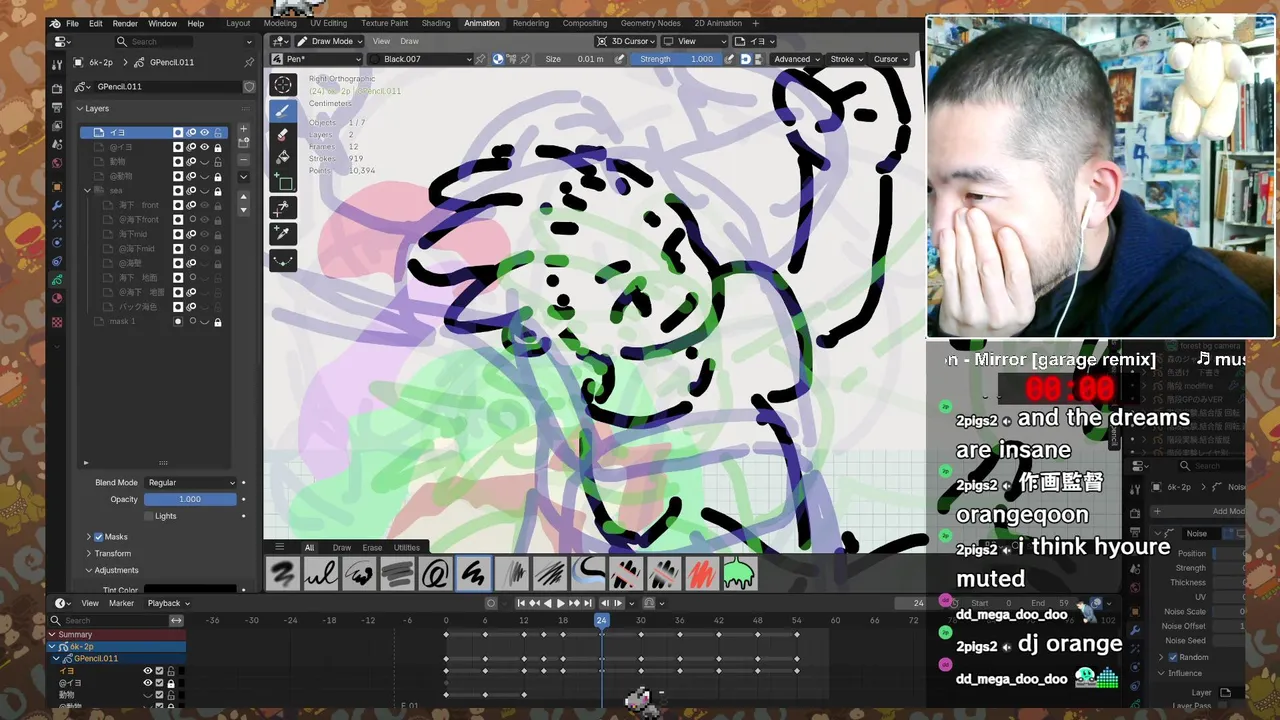
Task: Open the Render menu
Action: click(125, 23)
